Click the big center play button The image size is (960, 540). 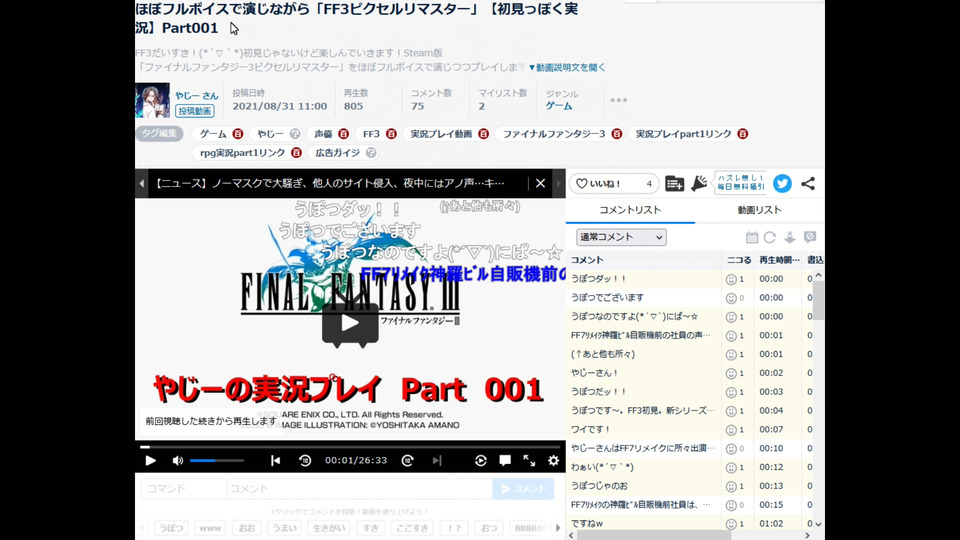[x=350, y=323]
